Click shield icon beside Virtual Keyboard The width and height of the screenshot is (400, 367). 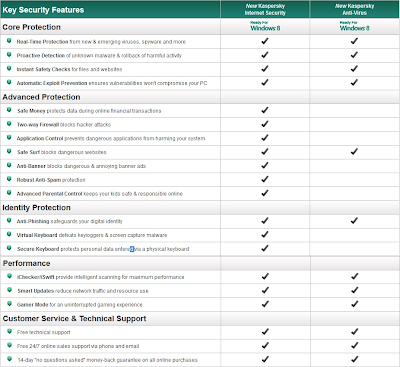coord(9,235)
